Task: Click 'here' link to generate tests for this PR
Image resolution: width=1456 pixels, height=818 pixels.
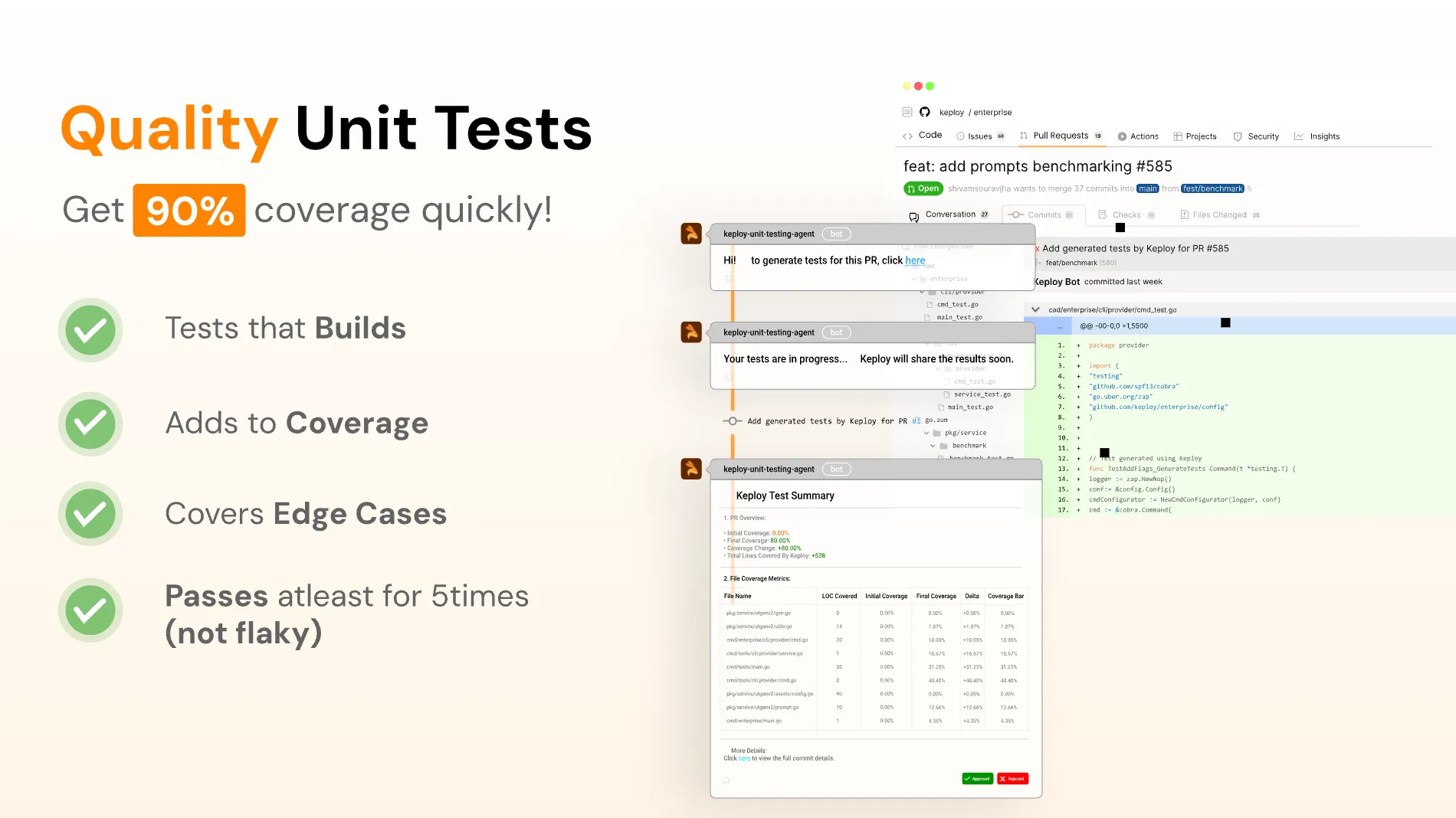Action: click(915, 260)
